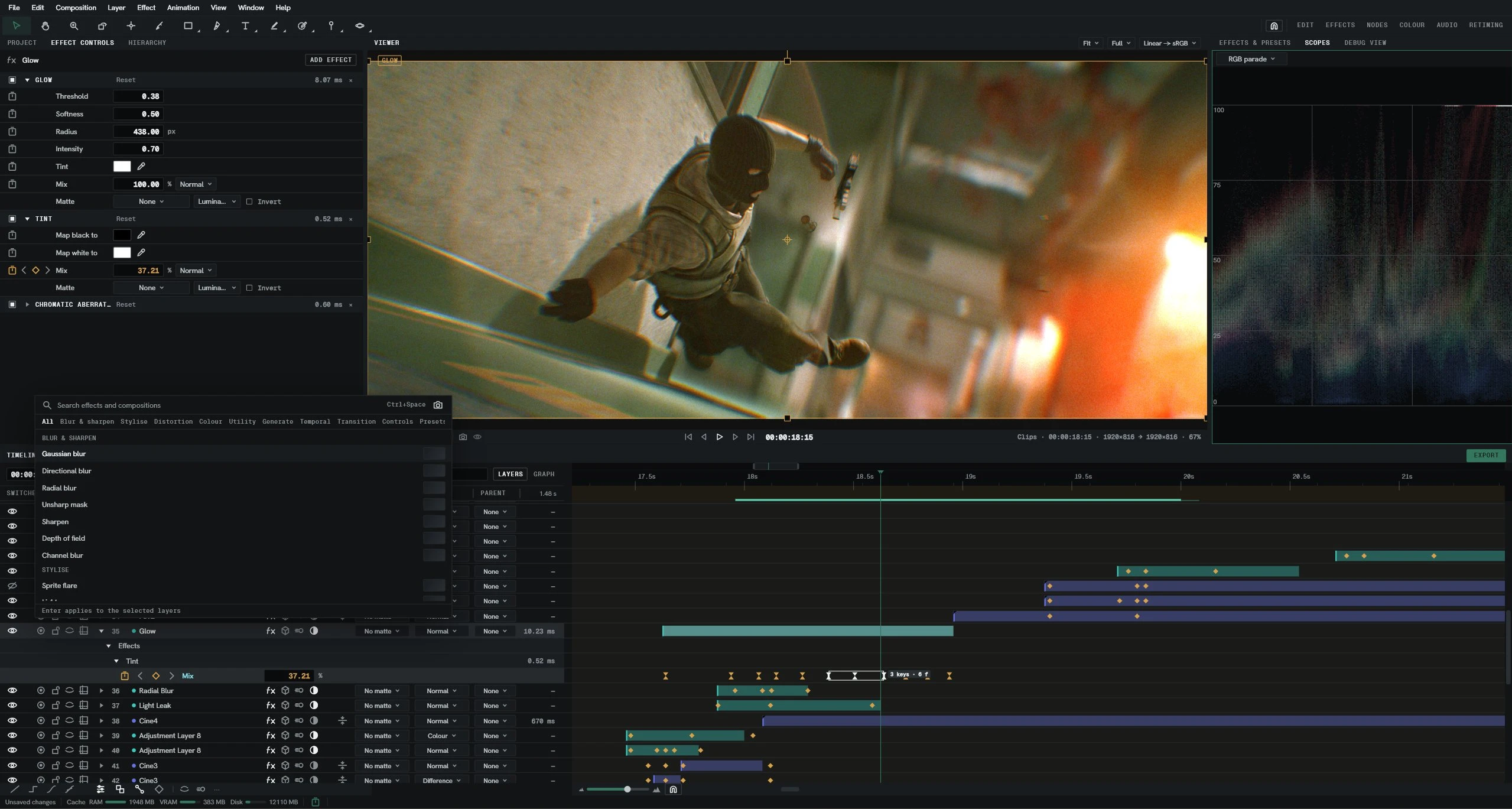Expand the Radial Blur layer

tap(102, 690)
